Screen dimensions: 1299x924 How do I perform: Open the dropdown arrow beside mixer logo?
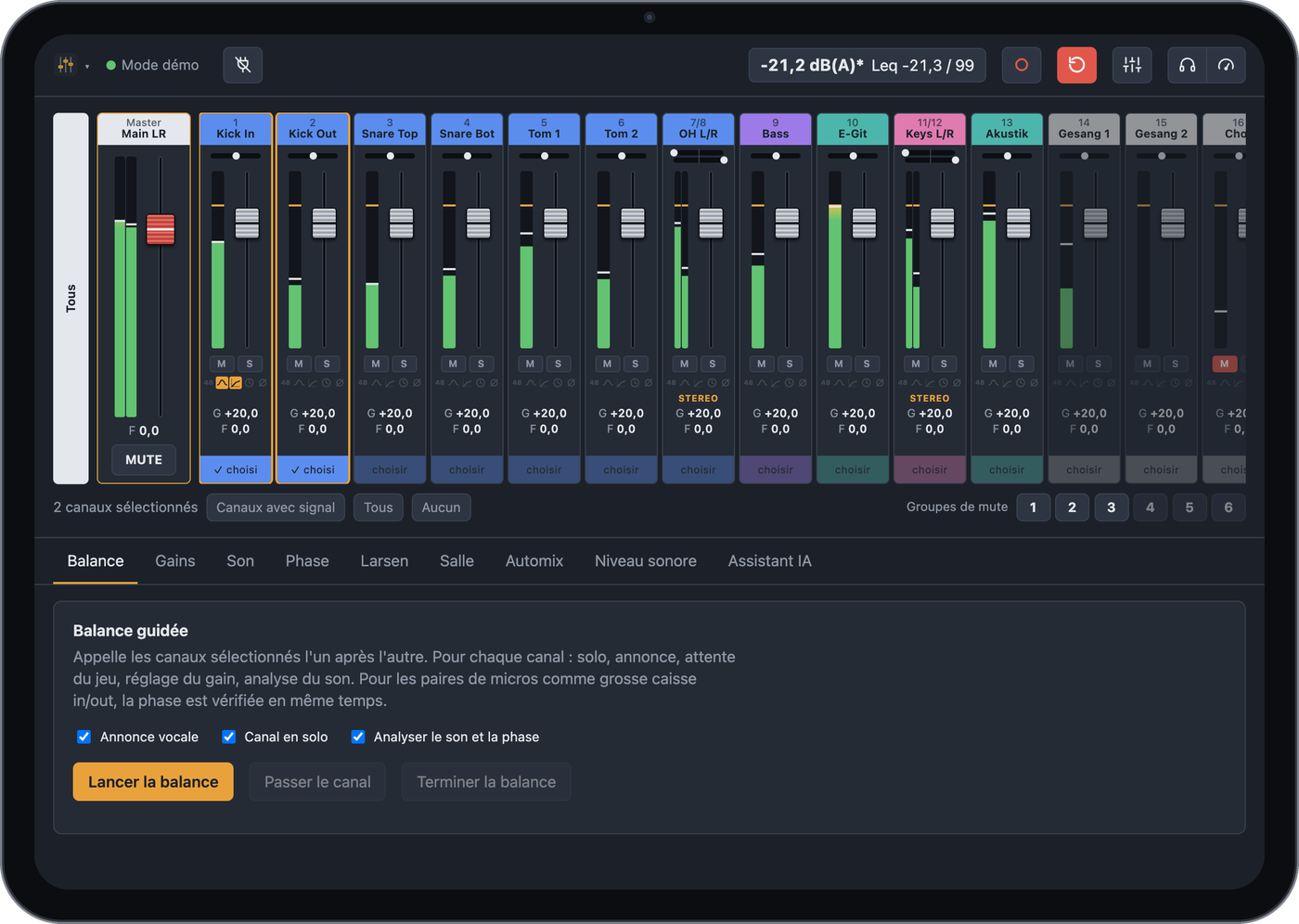click(87, 66)
